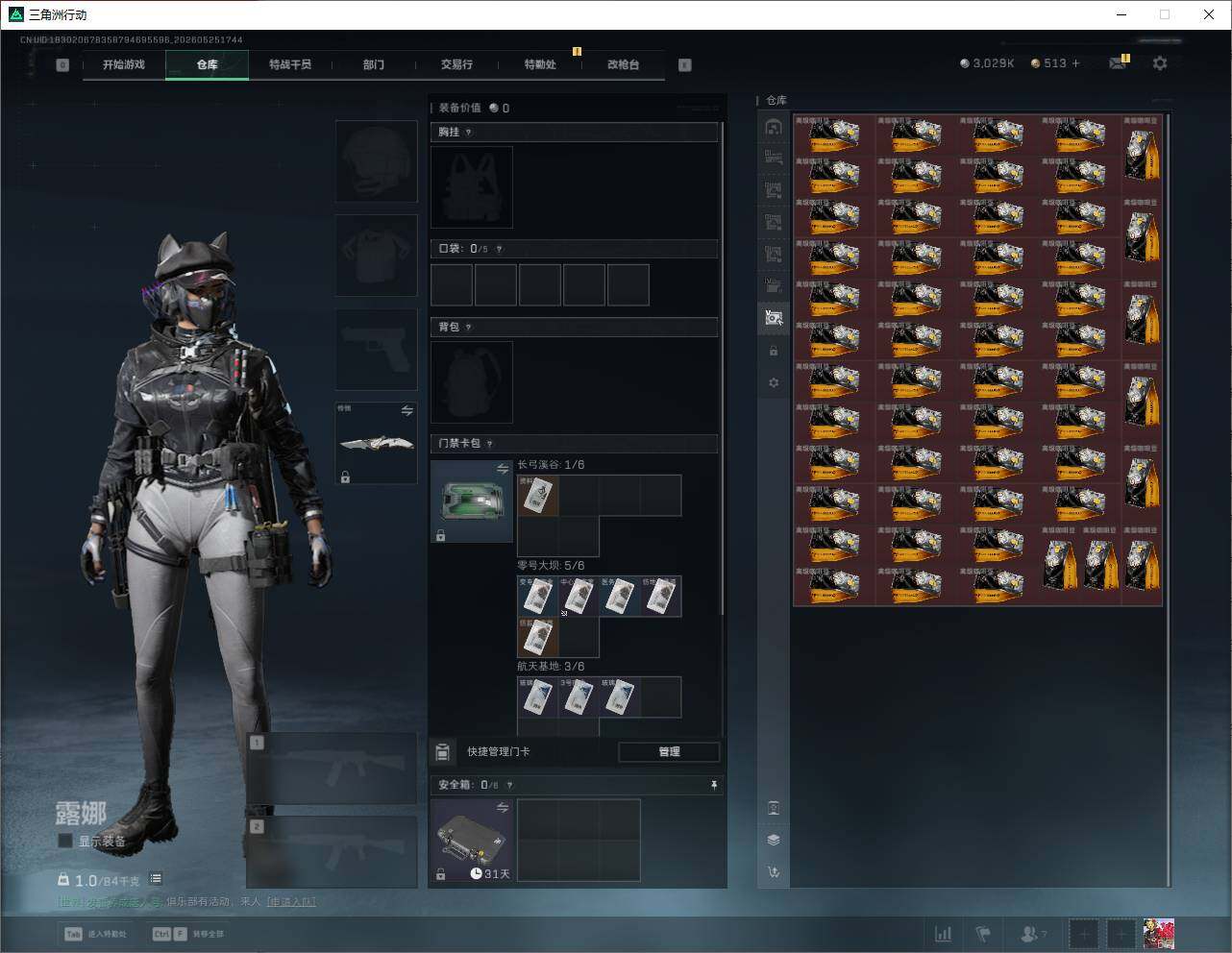Select the main warehouse icon in sidebar
The height and width of the screenshot is (953, 1232).
tap(774, 127)
